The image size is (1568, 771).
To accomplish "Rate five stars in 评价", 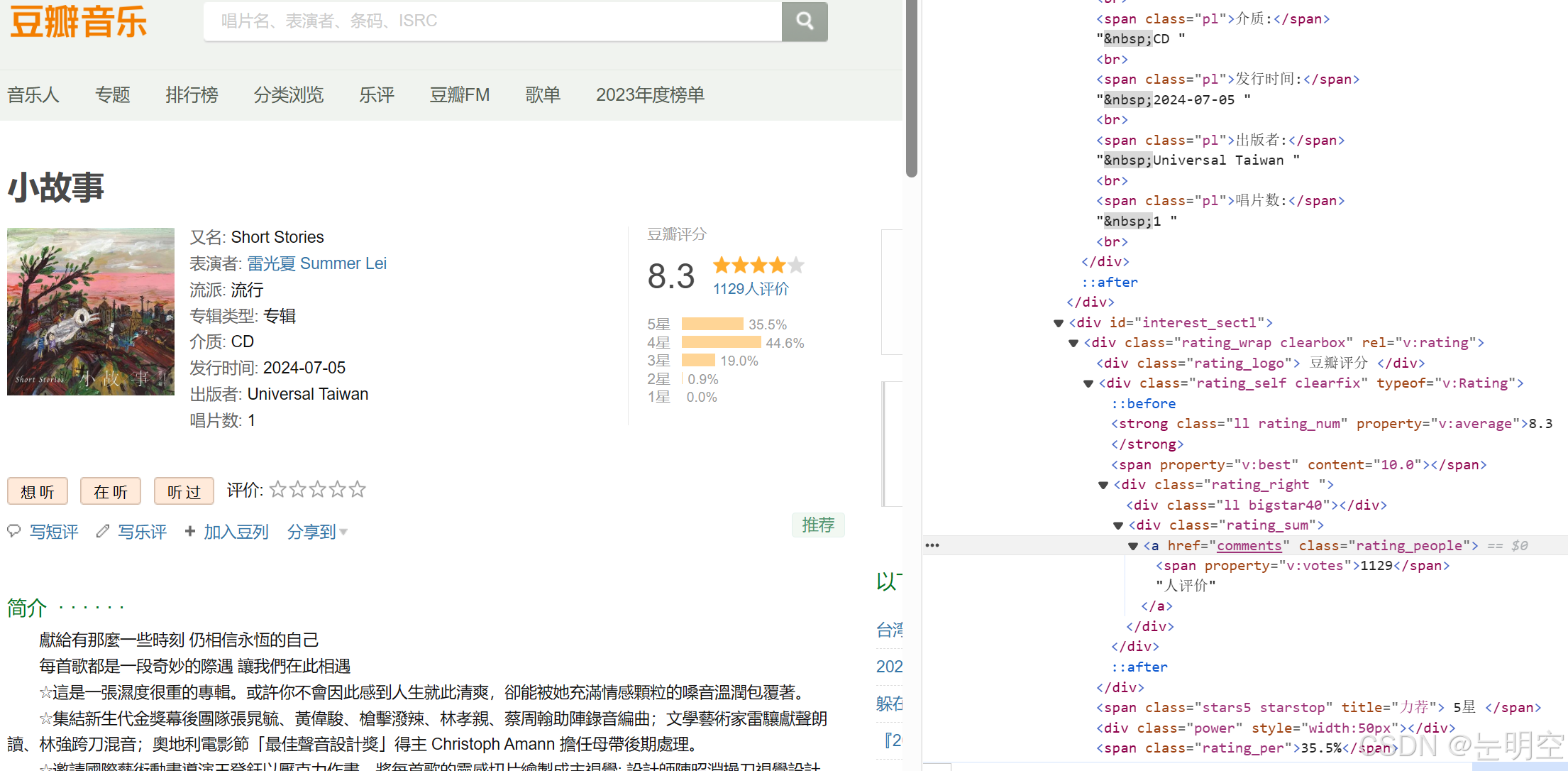I will click(x=358, y=489).
